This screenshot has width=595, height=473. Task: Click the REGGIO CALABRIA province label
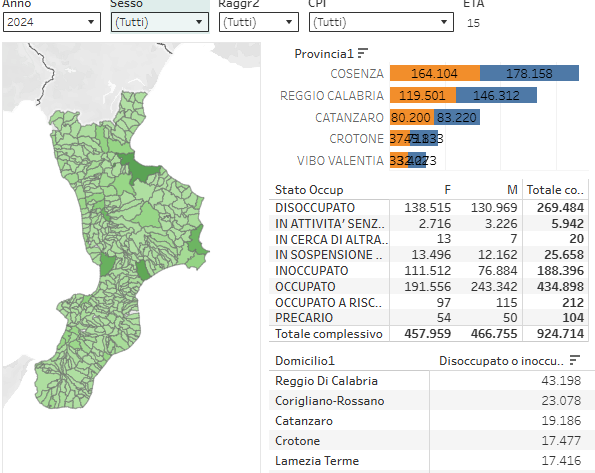[x=332, y=96]
